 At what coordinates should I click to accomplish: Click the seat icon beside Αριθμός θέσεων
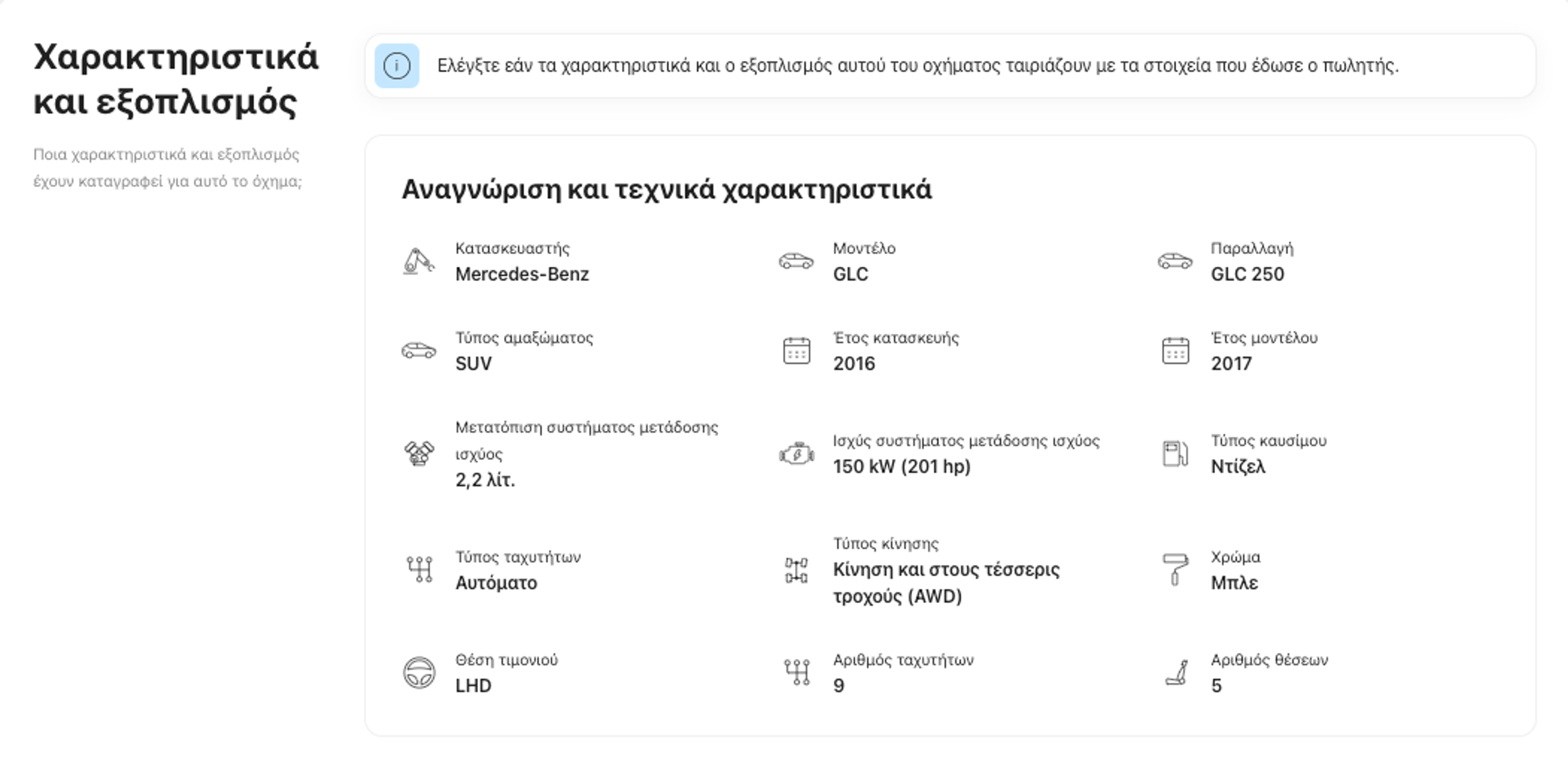pyautogui.click(x=1176, y=673)
